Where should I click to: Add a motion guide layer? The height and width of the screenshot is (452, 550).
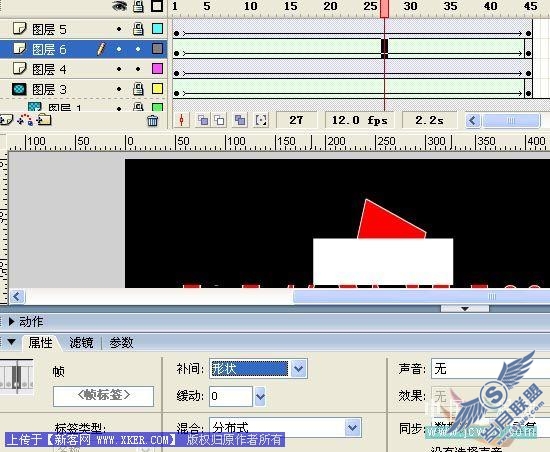click(25, 120)
